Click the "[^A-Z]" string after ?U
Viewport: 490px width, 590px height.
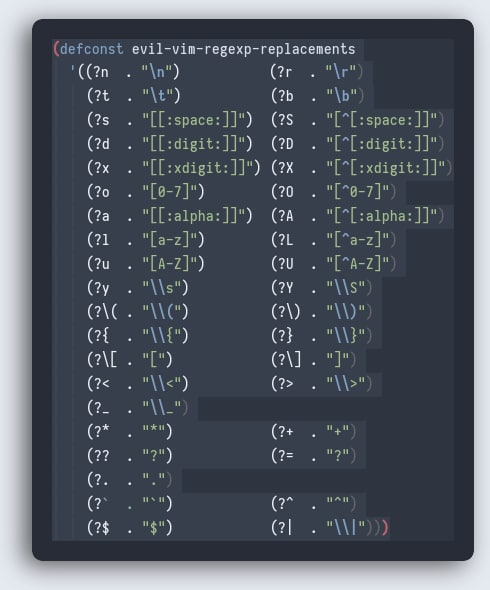point(357,264)
